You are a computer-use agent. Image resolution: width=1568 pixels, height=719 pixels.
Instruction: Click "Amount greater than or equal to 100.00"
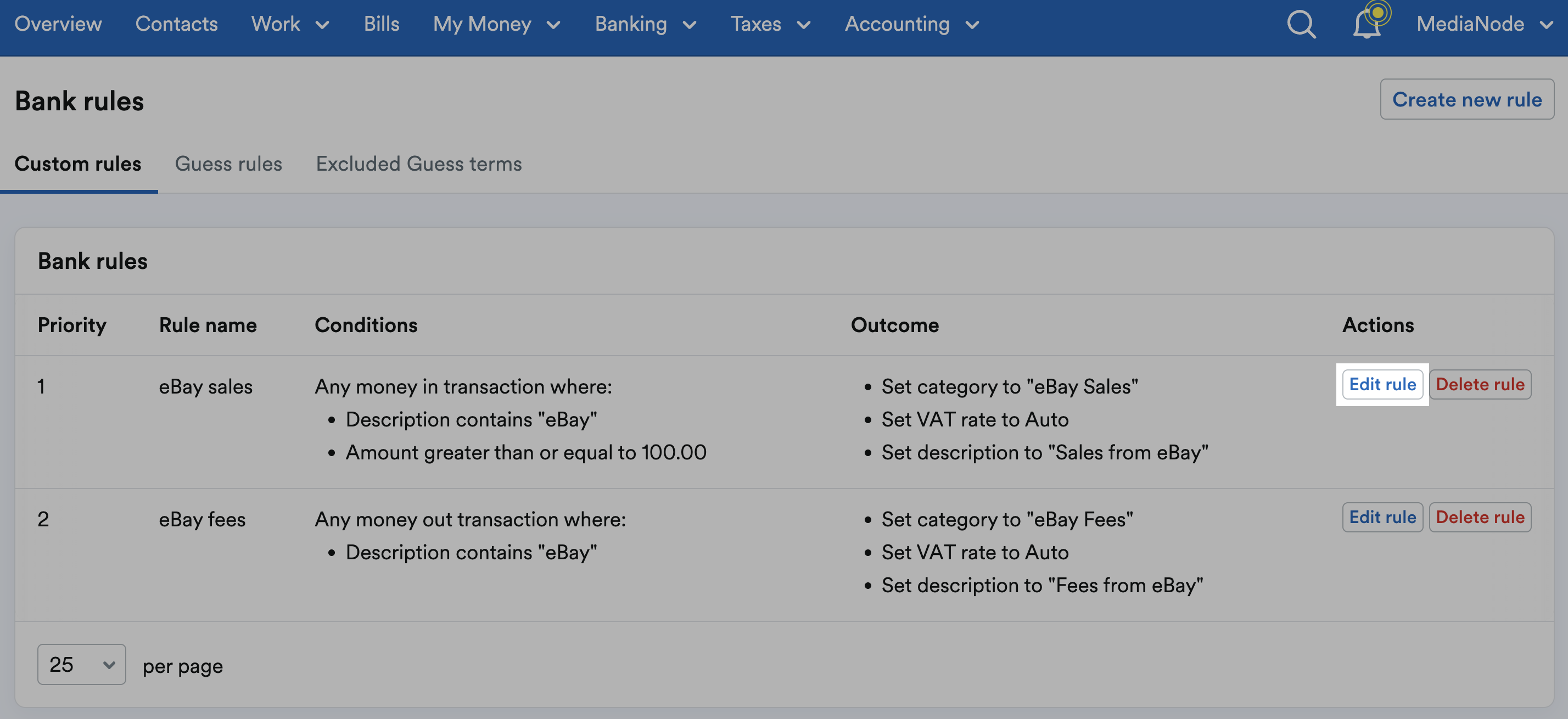526,452
